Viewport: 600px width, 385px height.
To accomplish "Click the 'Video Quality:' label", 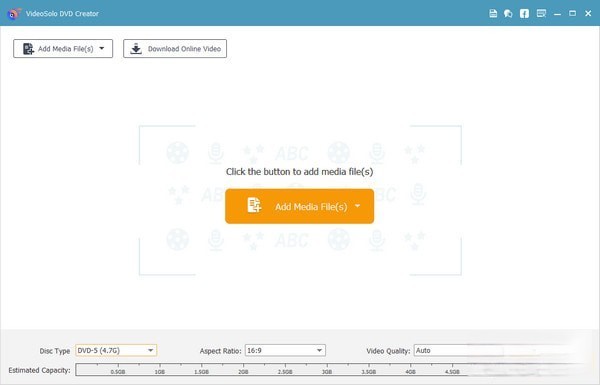I will pyautogui.click(x=388, y=351).
